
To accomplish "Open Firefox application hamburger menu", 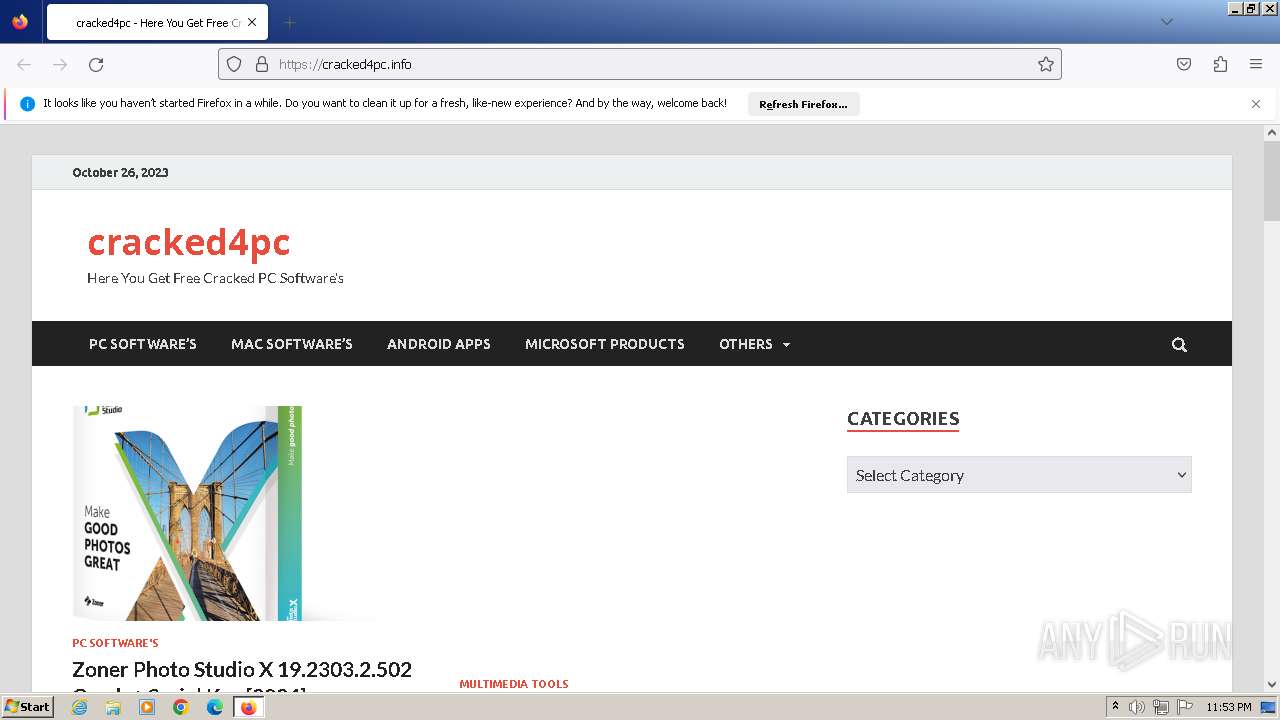I will 1256,64.
